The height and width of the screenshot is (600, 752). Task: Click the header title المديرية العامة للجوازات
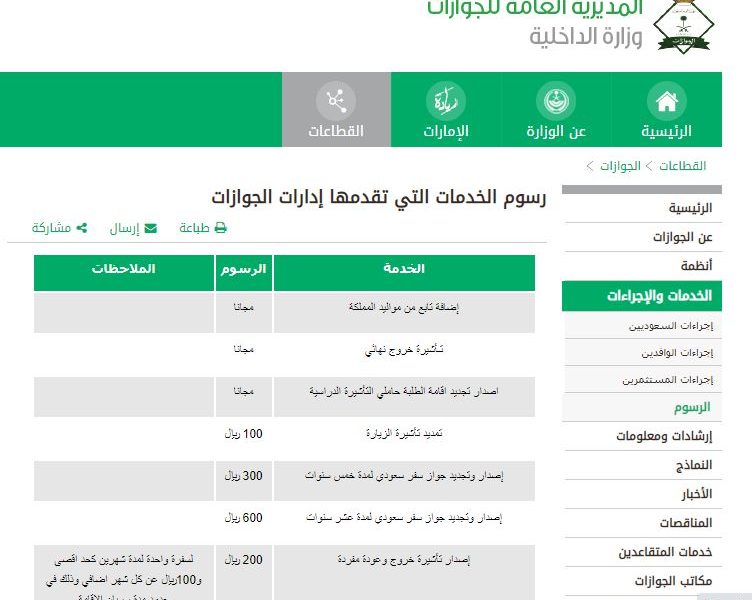point(535,8)
